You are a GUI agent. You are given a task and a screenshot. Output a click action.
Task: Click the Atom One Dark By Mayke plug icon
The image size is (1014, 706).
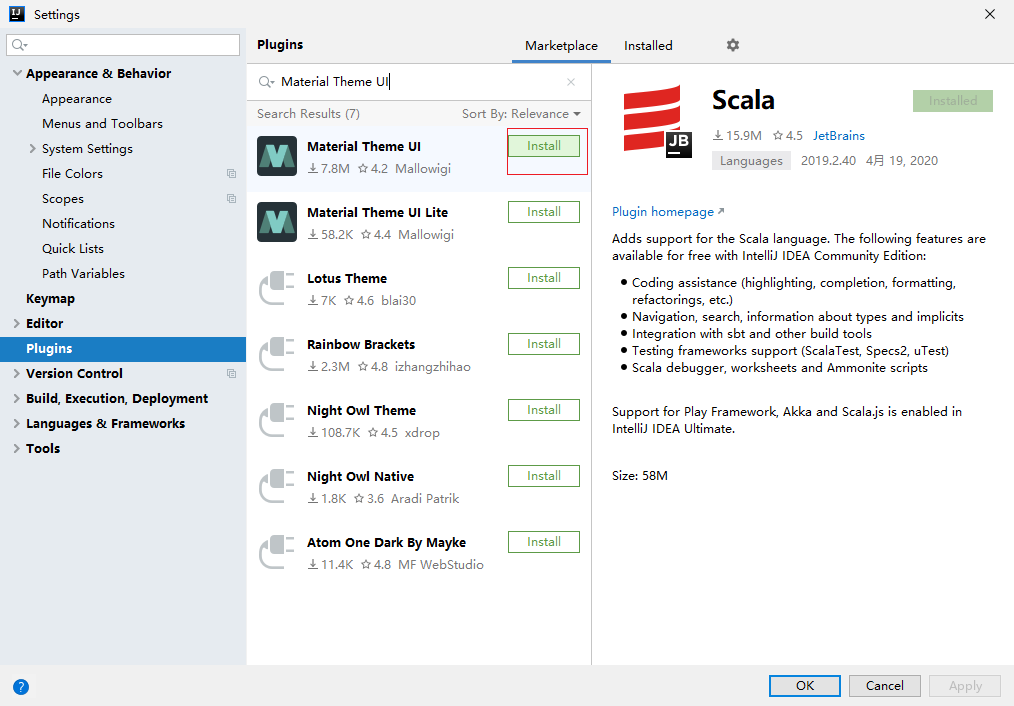click(x=277, y=551)
